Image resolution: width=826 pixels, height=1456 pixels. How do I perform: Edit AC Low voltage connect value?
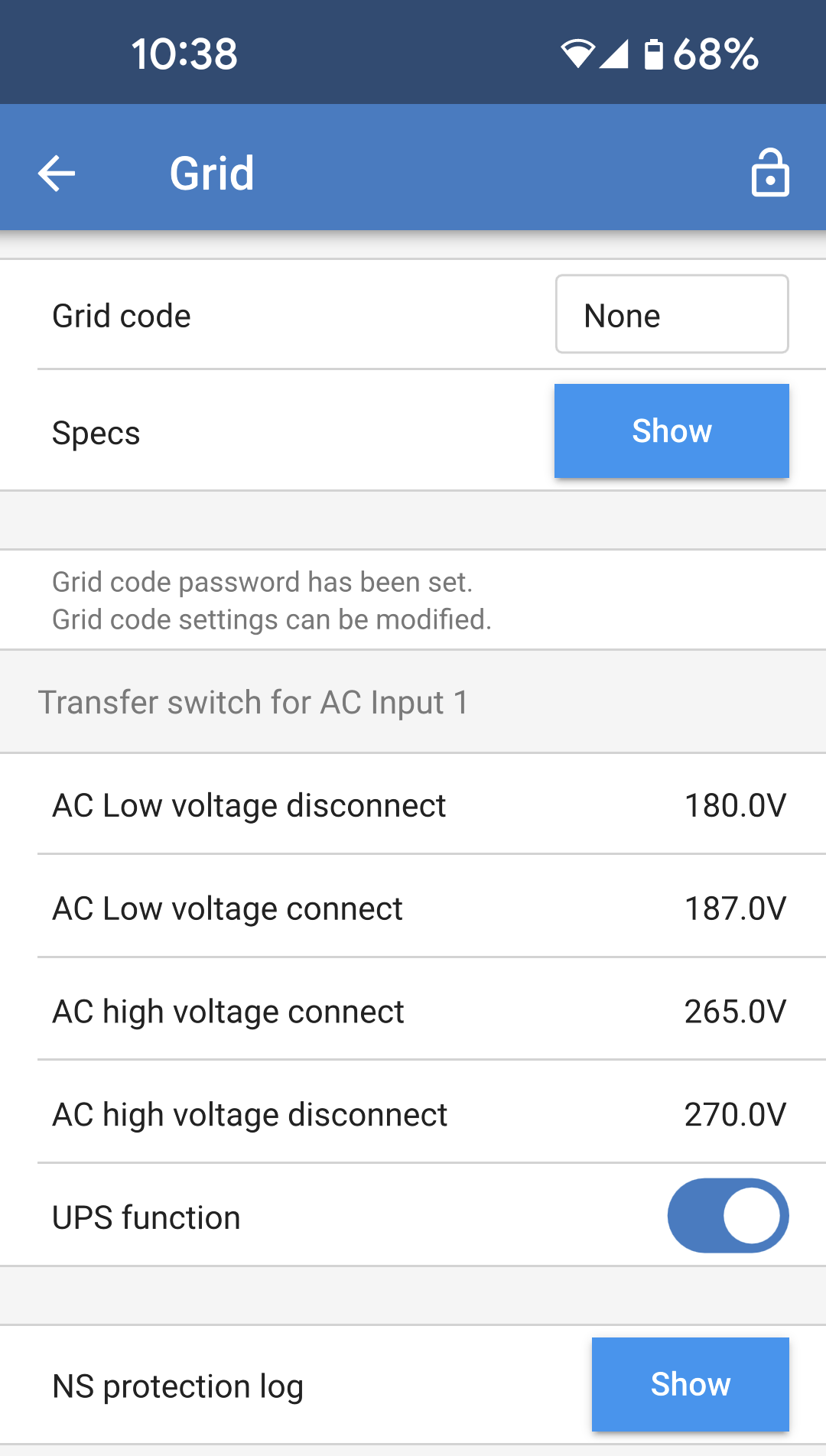pyautogui.click(x=734, y=908)
